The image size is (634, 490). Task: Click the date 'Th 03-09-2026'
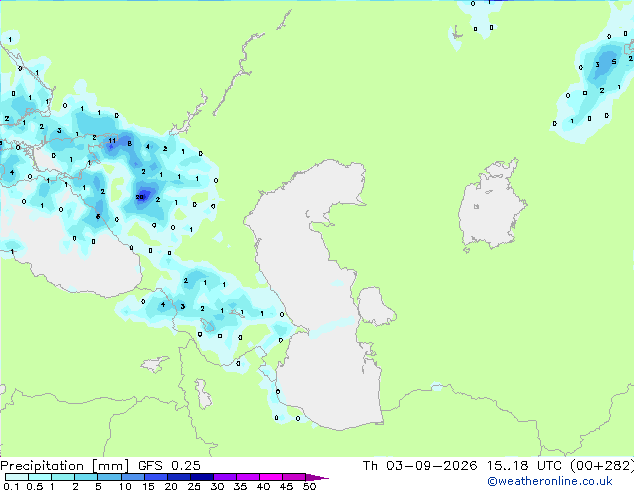420,466
